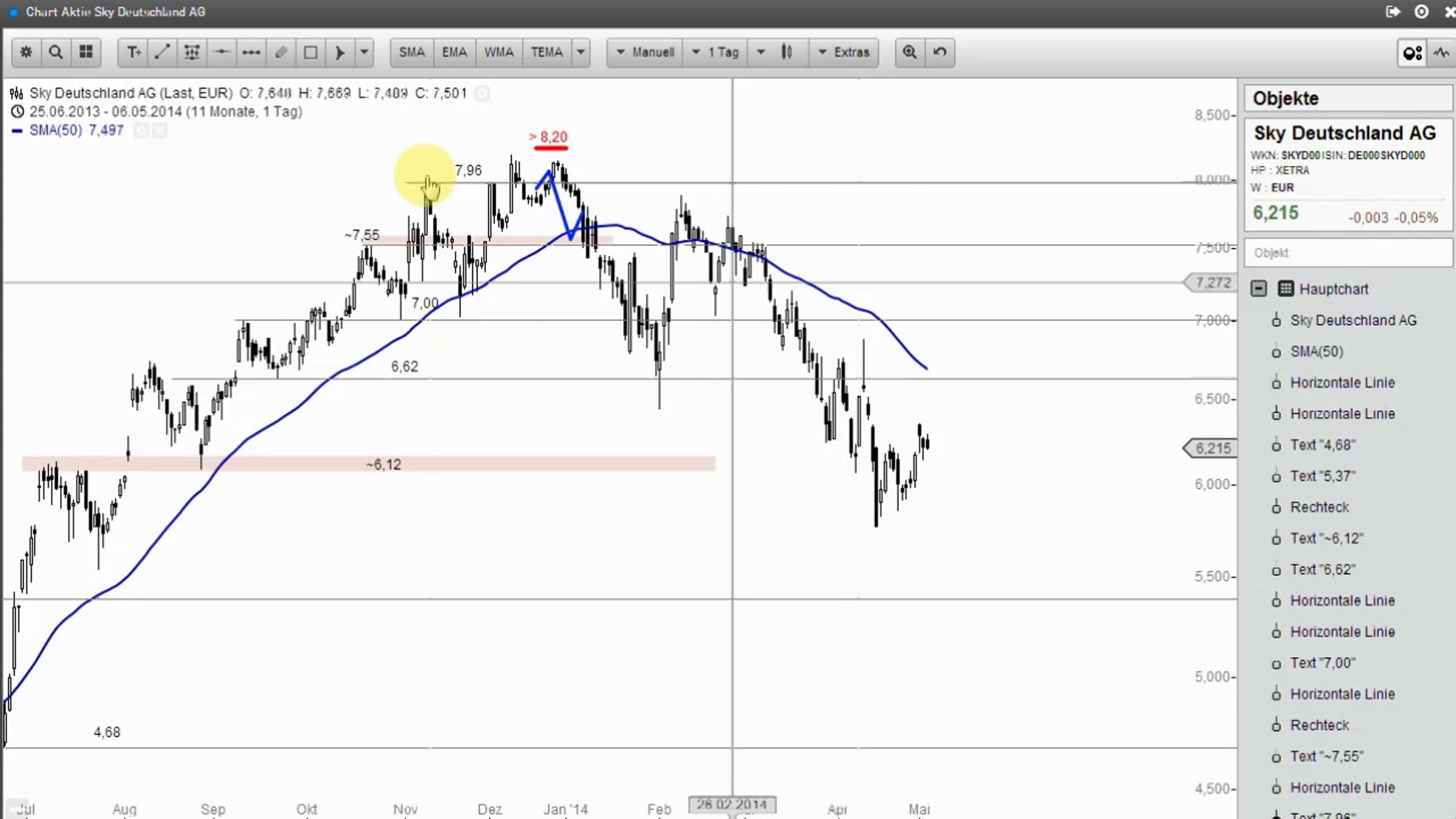Select the three-point line tool
Viewport: 1456px width, 819px height.
click(251, 52)
